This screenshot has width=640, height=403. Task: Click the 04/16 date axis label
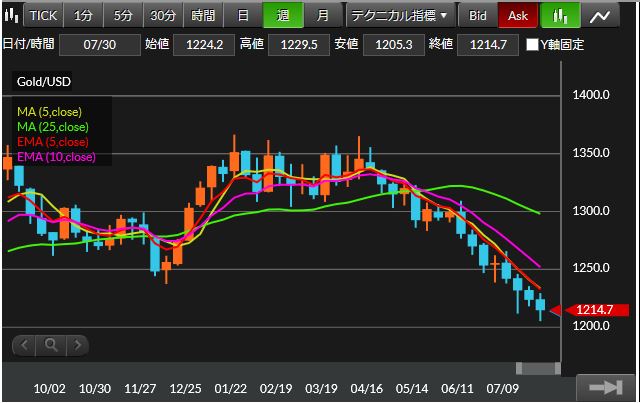[x=367, y=388]
